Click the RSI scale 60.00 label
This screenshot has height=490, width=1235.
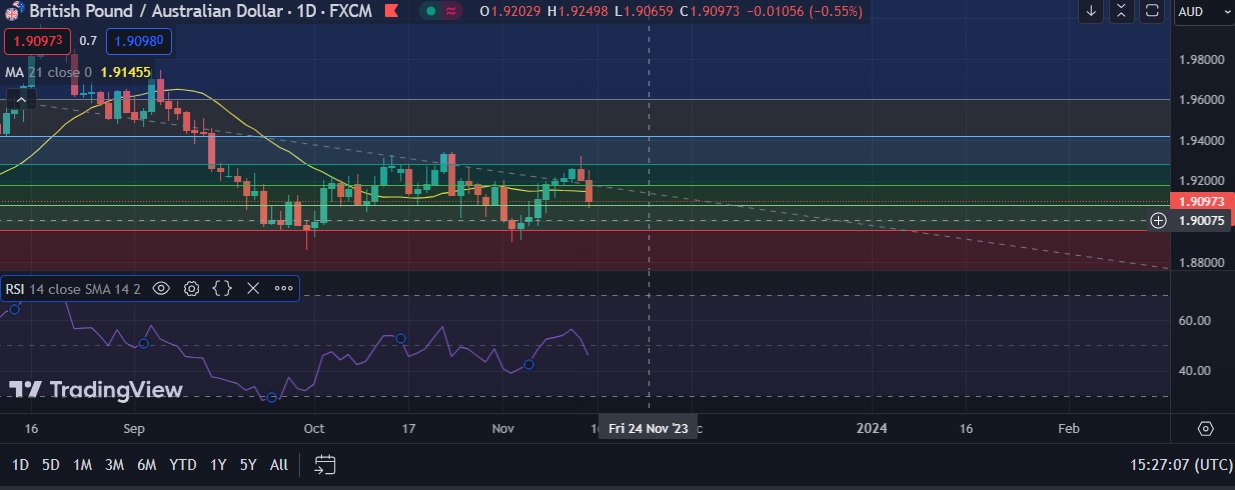click(1194, 321)
